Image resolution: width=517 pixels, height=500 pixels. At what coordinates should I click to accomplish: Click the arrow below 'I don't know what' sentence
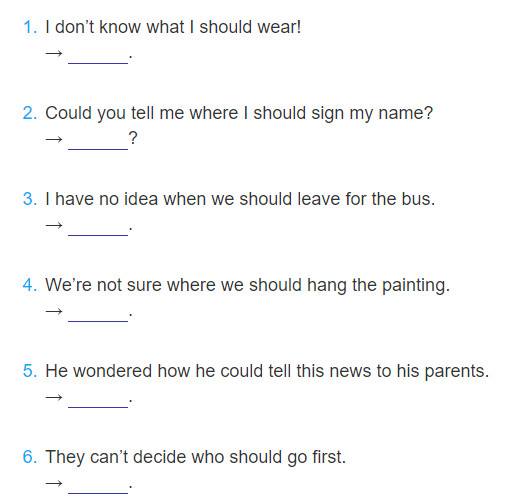pos(54,53)
